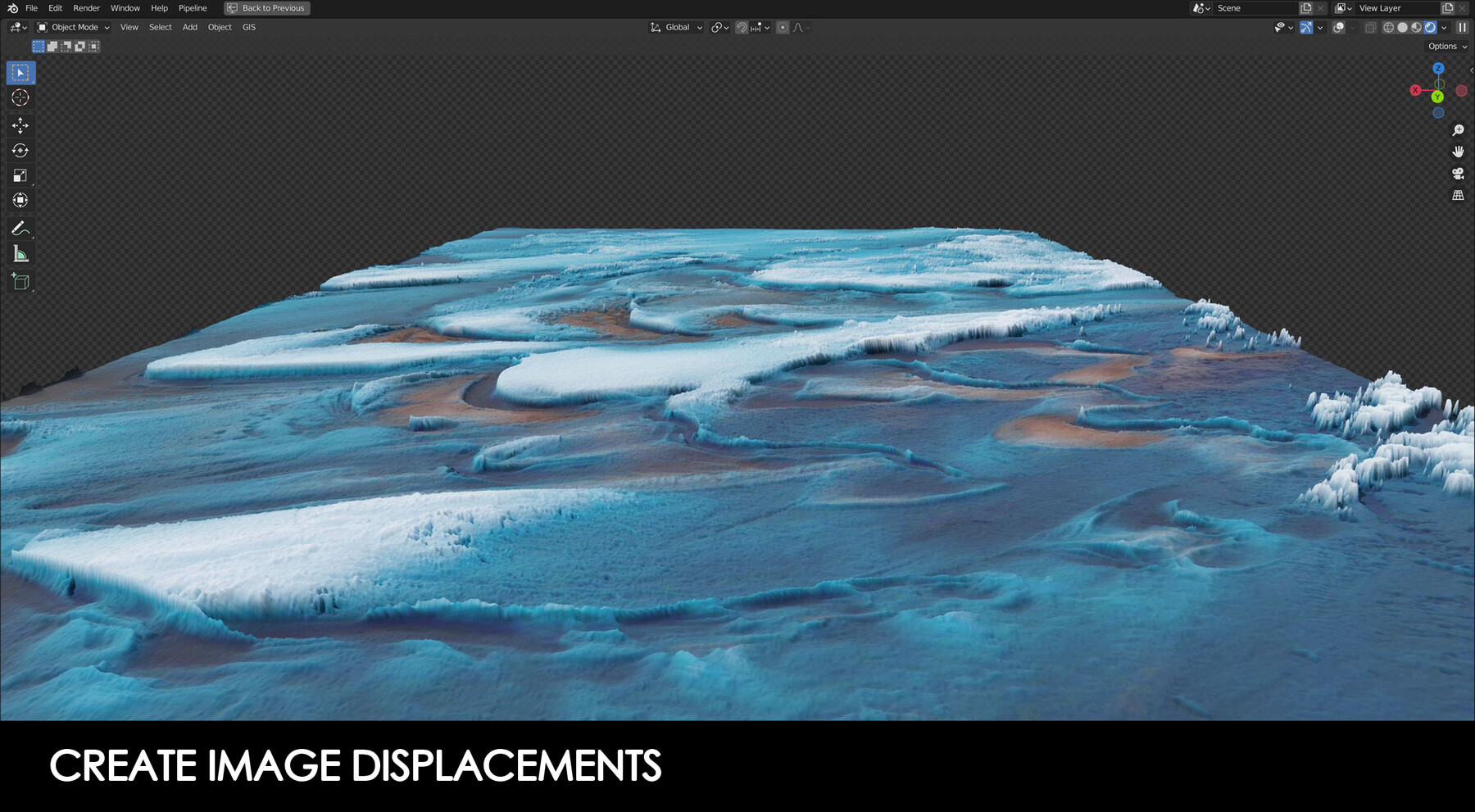Open the Pipeline menu
The image size is (1475, 812).
point(193,7)
